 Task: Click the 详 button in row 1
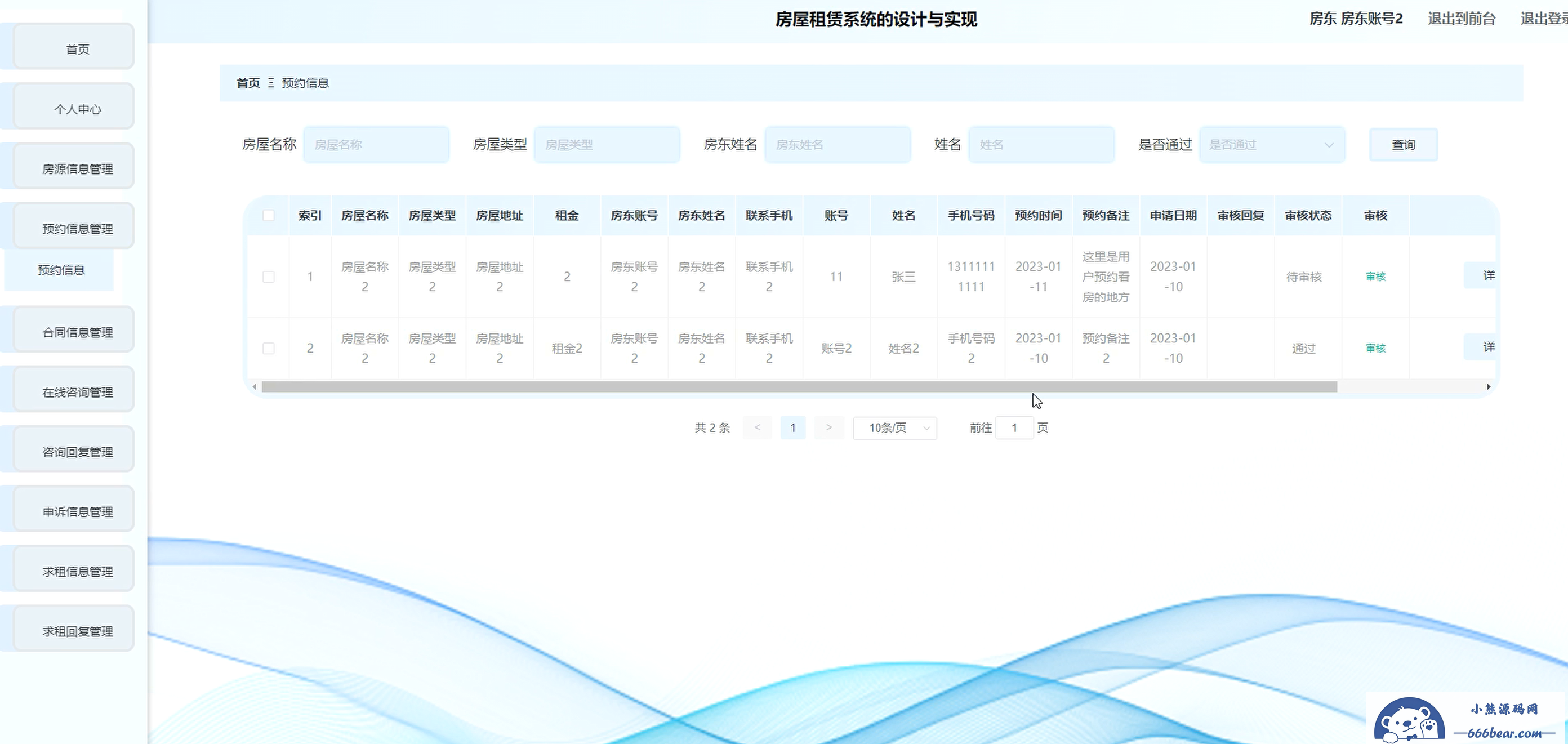(1481, 276)
